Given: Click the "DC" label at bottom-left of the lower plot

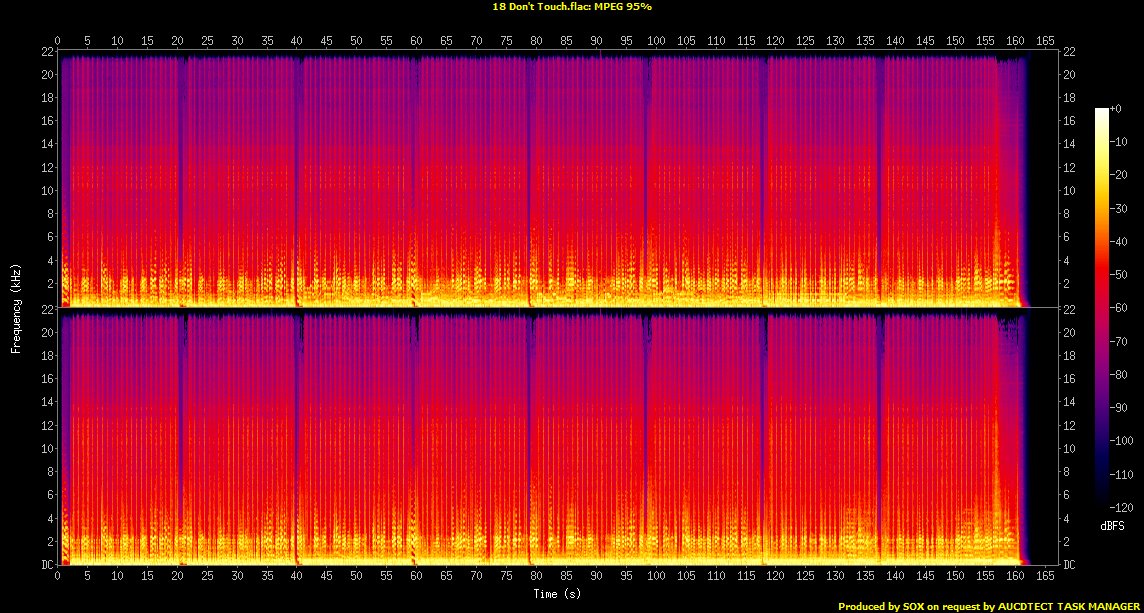Looking at the screenshot, I should tap(47, 565).
